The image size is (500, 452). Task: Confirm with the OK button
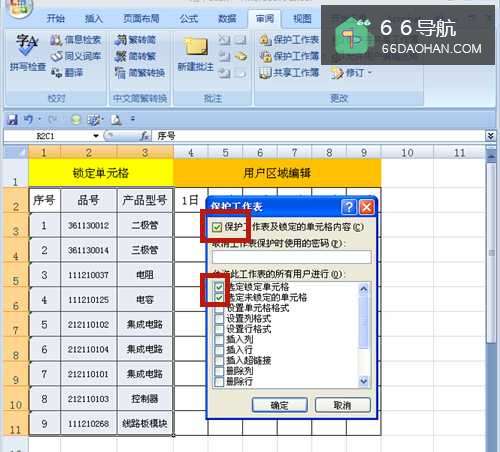click(279, 405)
